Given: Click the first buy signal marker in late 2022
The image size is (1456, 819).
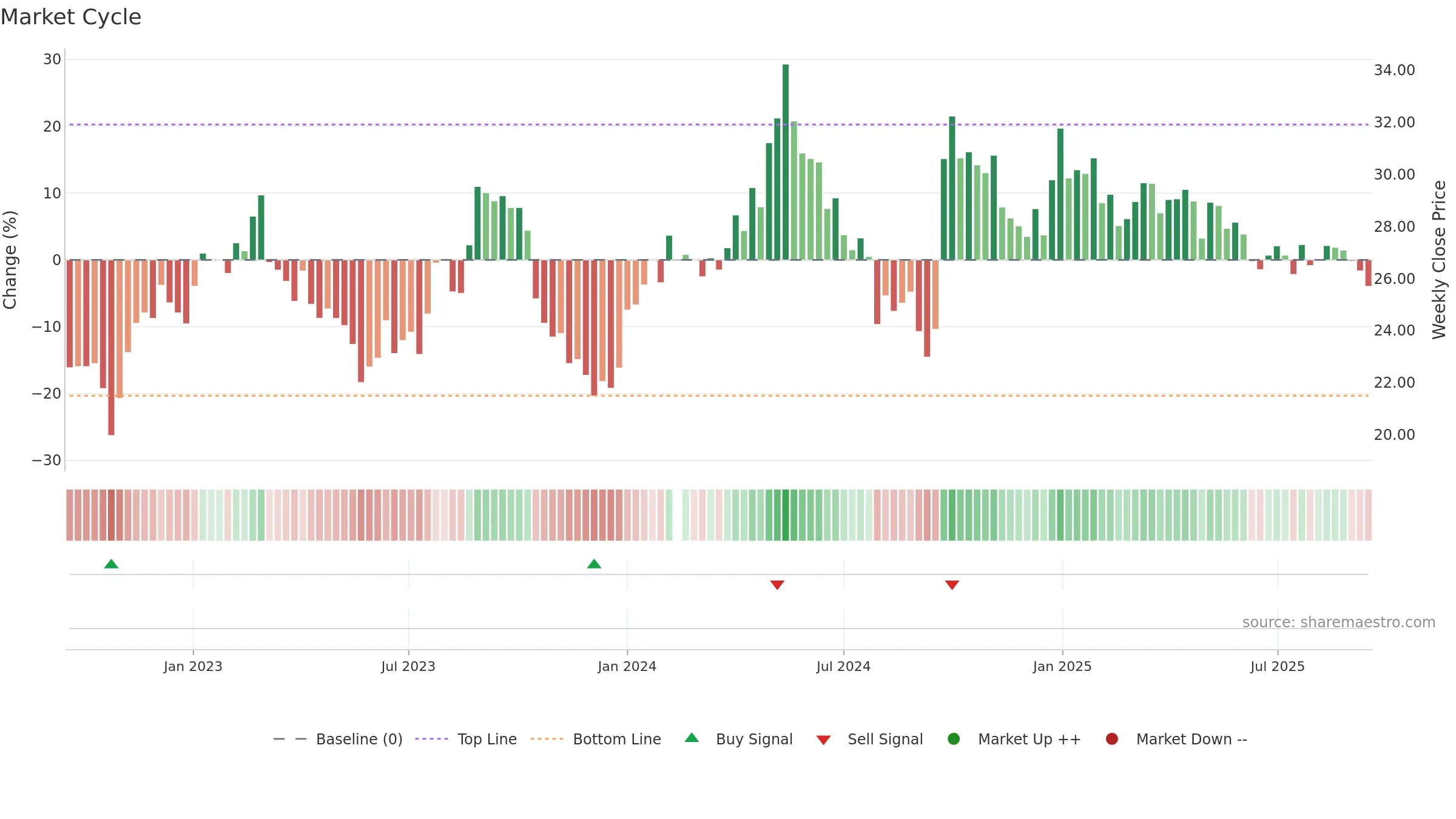Looking at the screenshot, I should click(x=111, y=564).
